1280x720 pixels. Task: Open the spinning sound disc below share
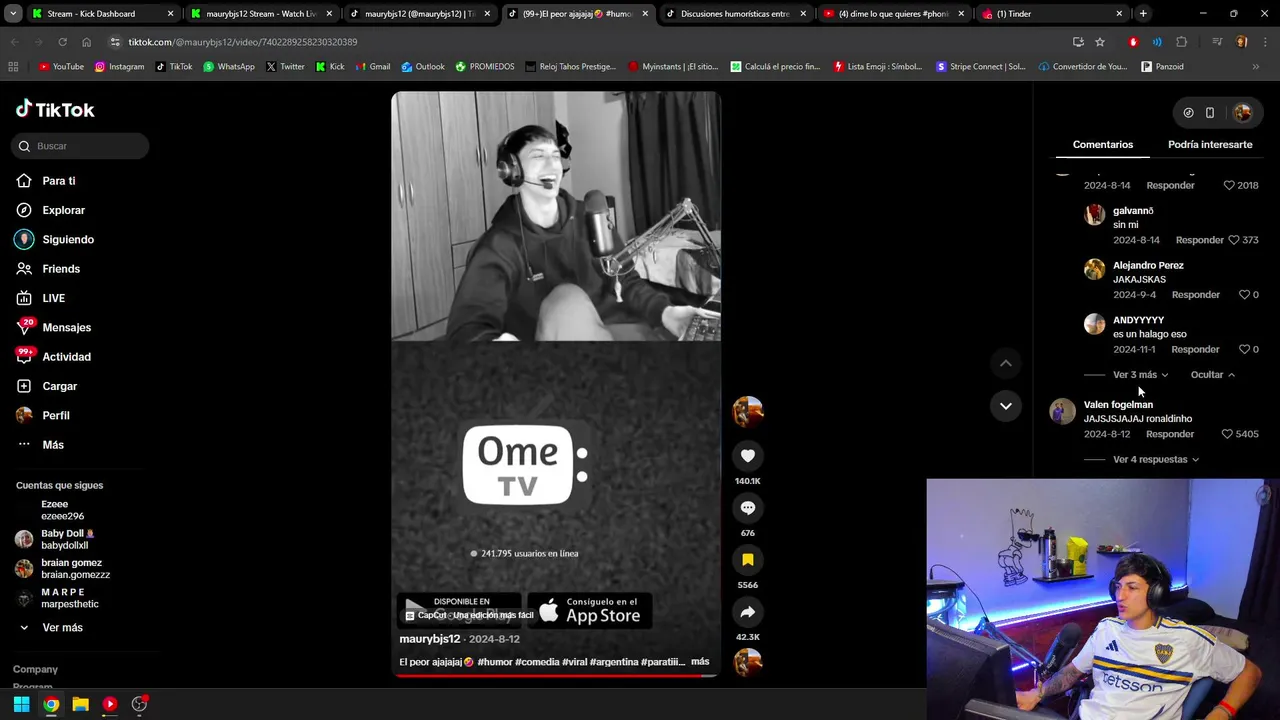coord(747,662)
